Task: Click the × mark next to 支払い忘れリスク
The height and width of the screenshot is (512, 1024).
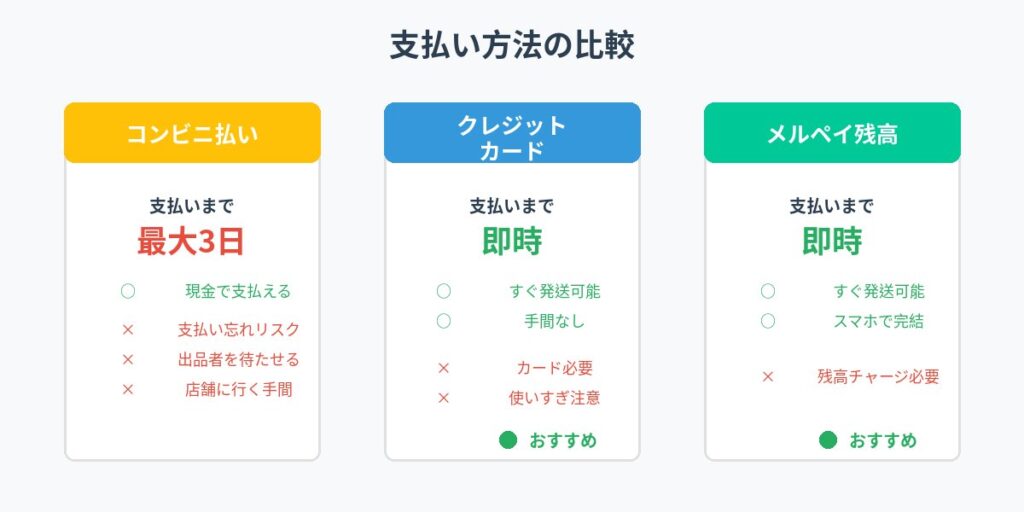Action: (128, 329)
